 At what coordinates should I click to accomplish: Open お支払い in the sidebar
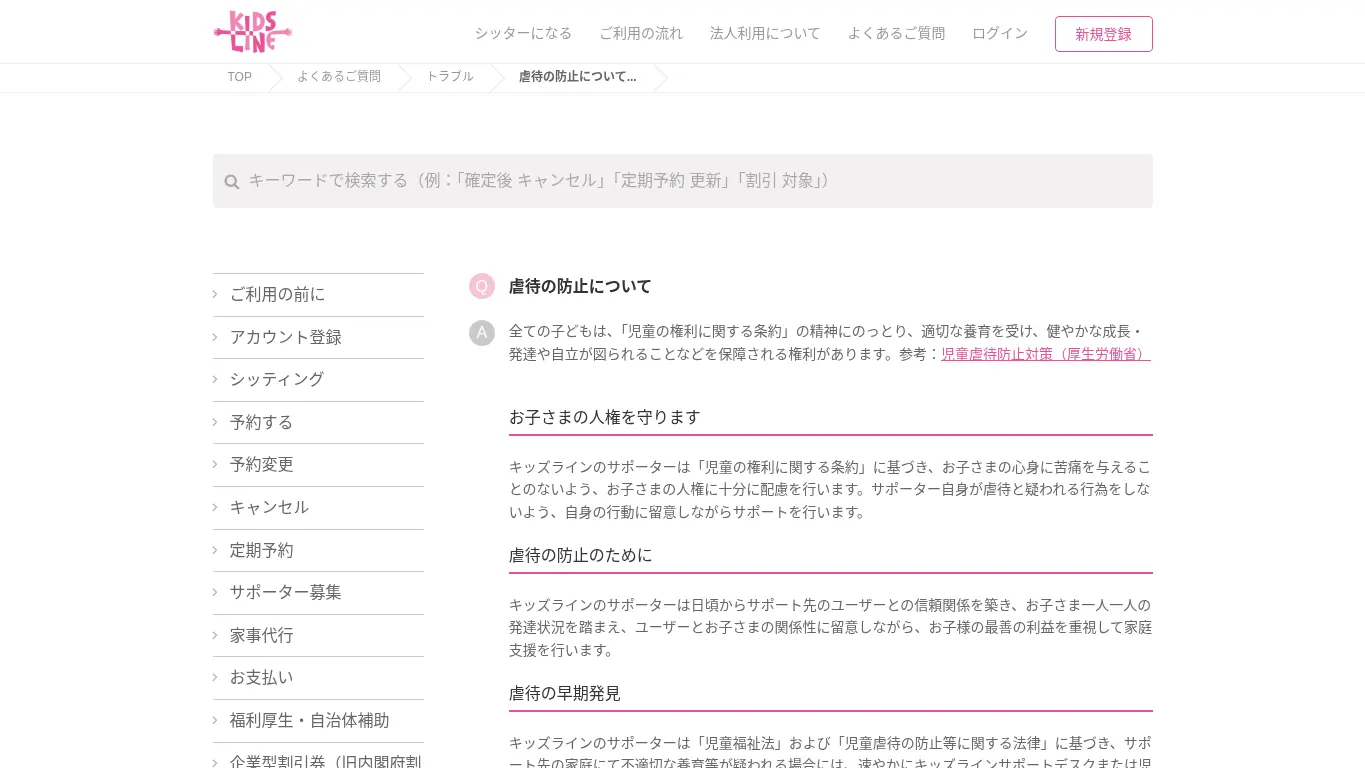(318, 678)
